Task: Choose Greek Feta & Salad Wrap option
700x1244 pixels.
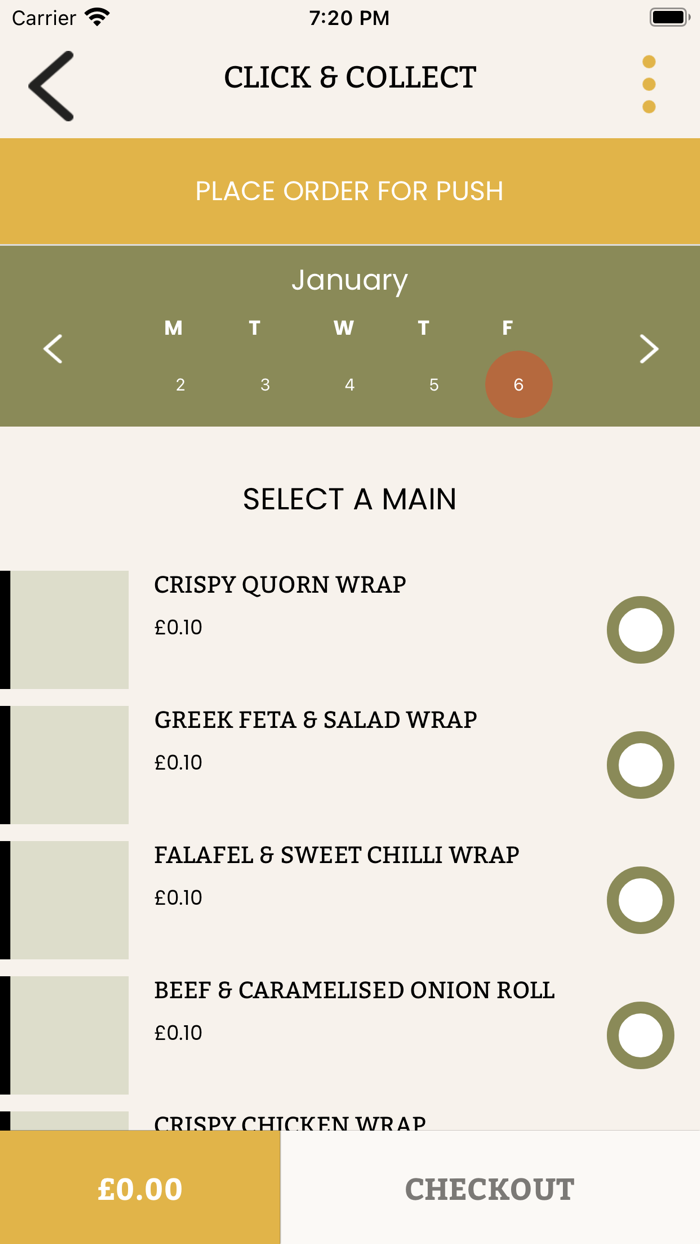Action: [640, 765]
